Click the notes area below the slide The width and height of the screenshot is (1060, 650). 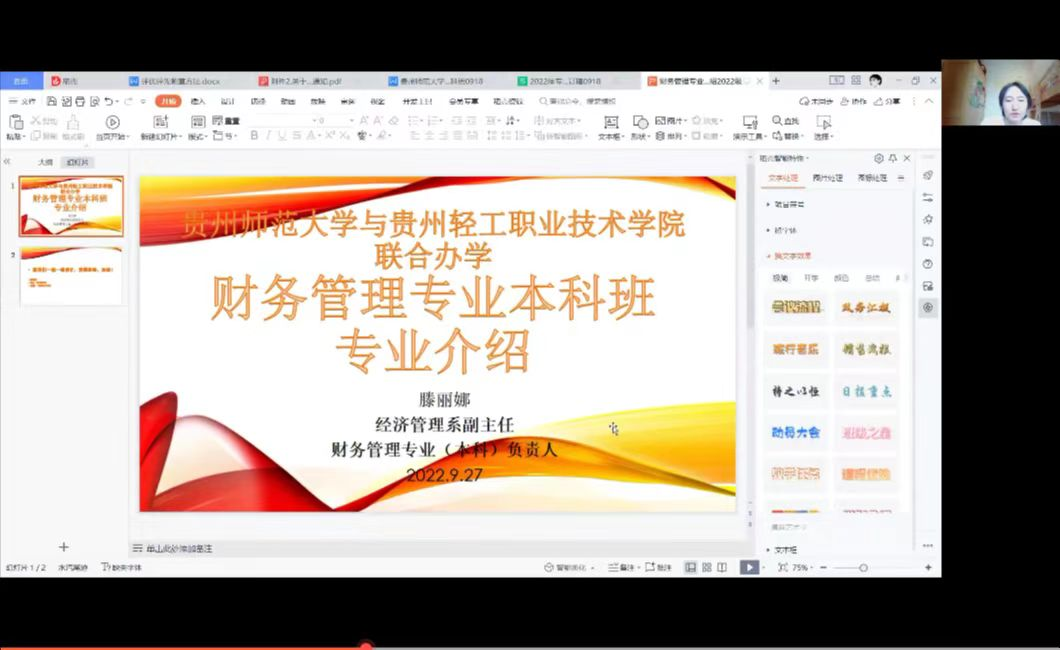coord(439,549)
